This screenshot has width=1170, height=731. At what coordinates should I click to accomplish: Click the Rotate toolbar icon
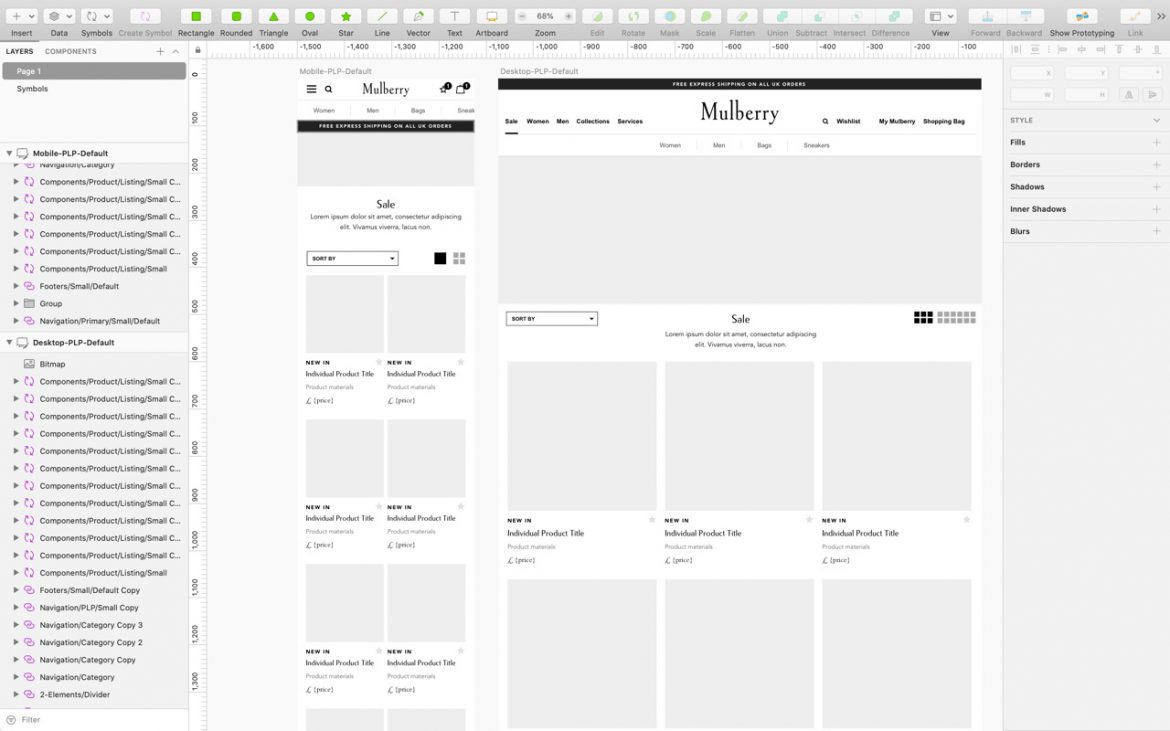tap(633, 16)
